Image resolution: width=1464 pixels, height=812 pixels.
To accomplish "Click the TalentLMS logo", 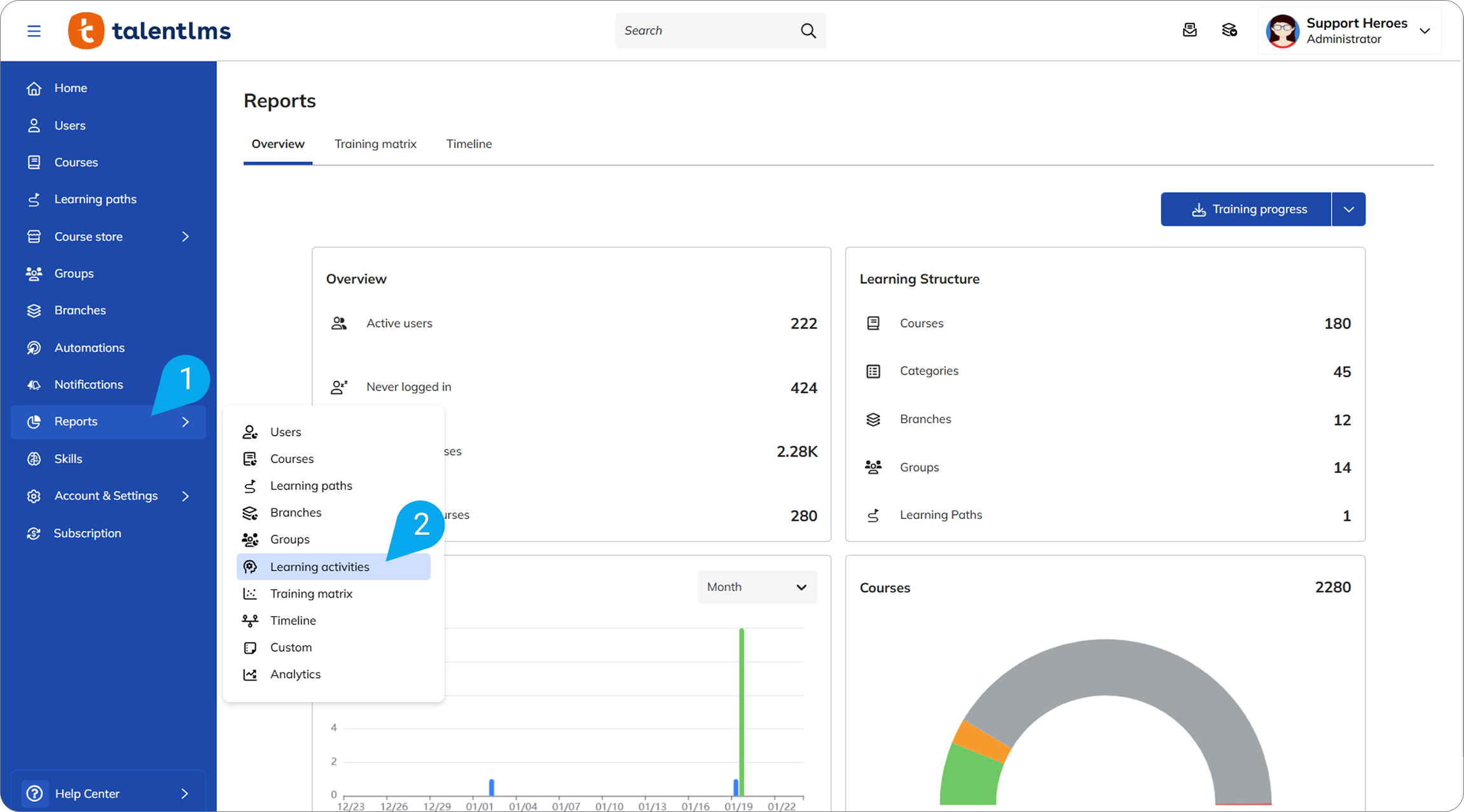I will [150, 31].
